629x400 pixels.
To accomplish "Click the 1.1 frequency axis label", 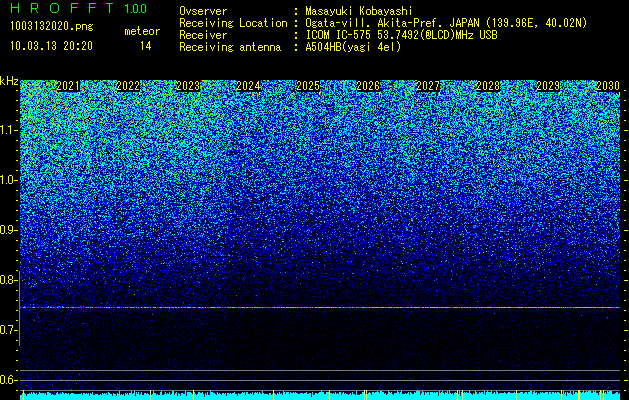I will coord(9,130).
